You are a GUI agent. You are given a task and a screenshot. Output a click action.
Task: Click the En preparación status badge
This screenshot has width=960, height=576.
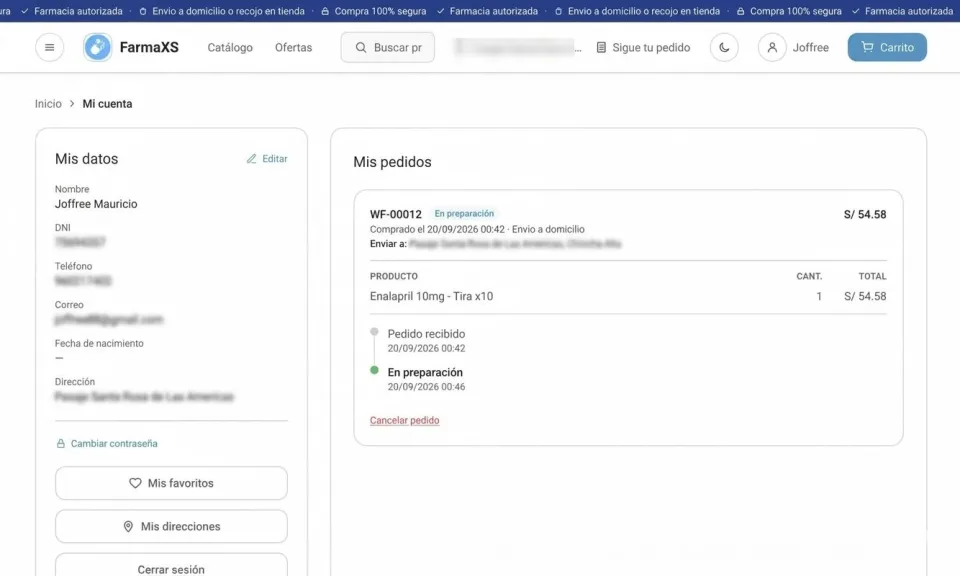coord(464,214)
